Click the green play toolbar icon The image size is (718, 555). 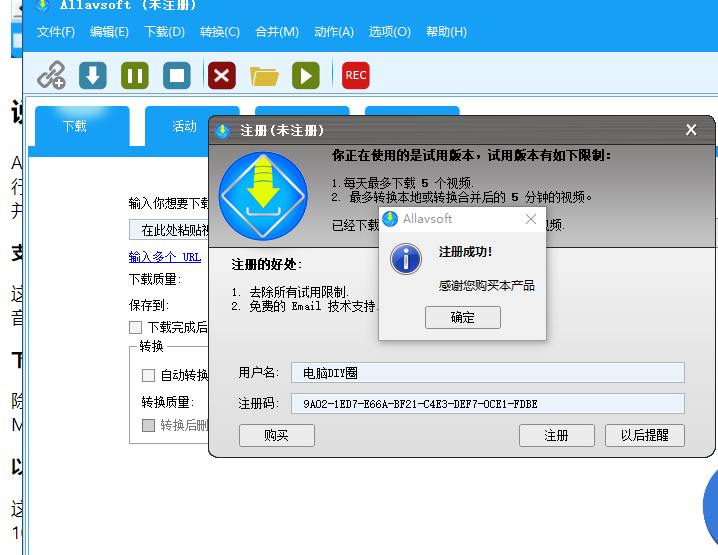(305, 75)
